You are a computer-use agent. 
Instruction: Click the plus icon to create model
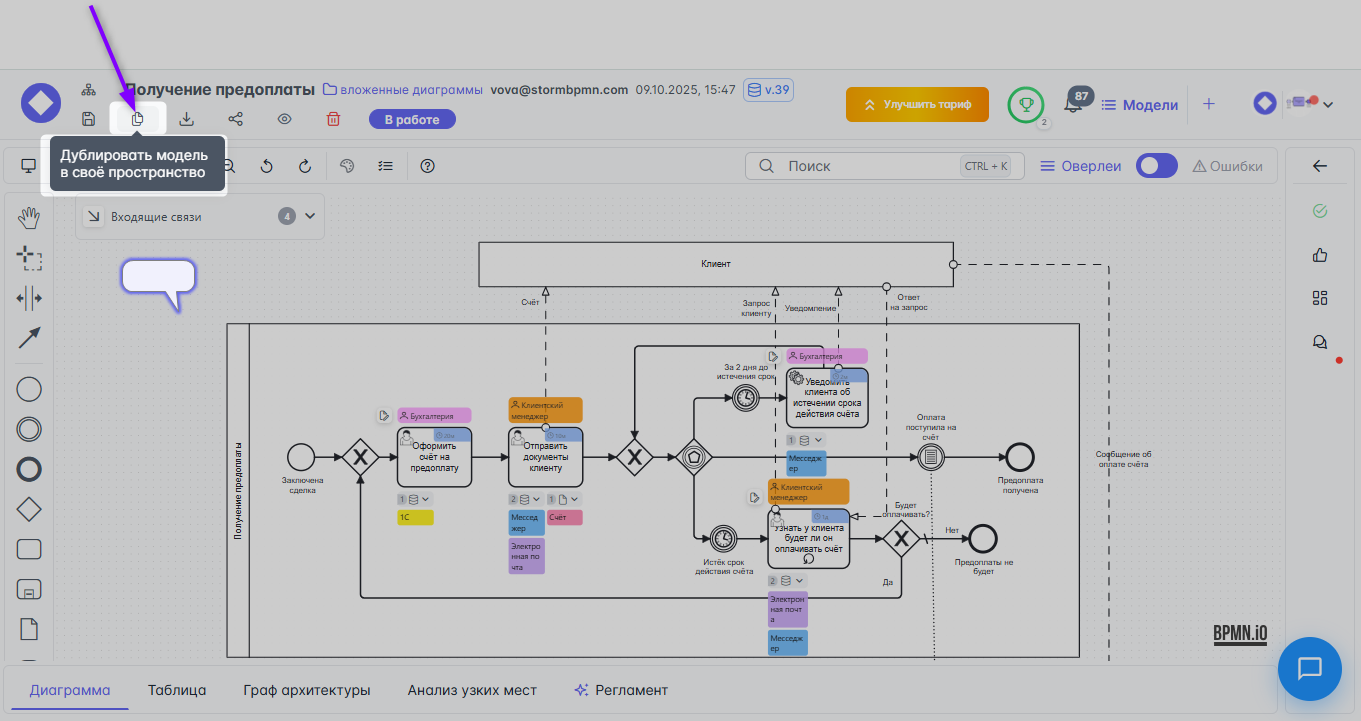[1208, 104]
